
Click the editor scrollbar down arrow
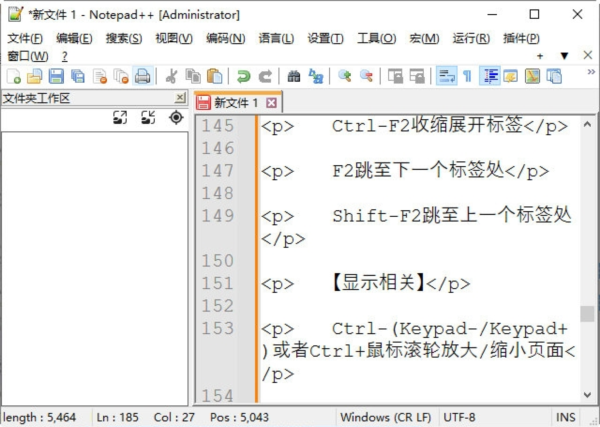[587, 395]
